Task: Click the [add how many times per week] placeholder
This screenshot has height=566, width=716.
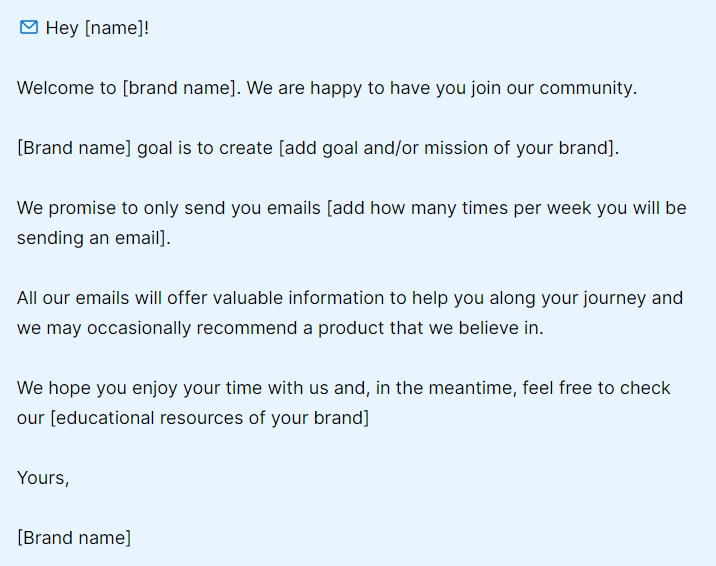Action: point(507,208)
